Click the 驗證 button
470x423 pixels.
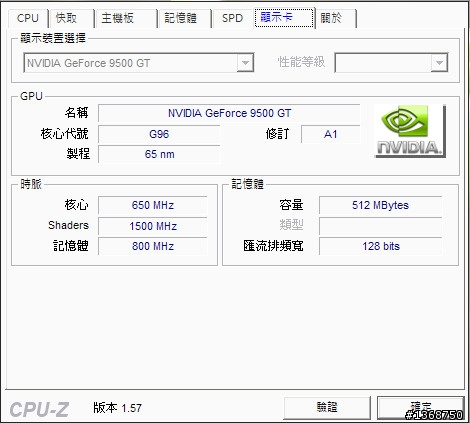[x=327, y=407]
